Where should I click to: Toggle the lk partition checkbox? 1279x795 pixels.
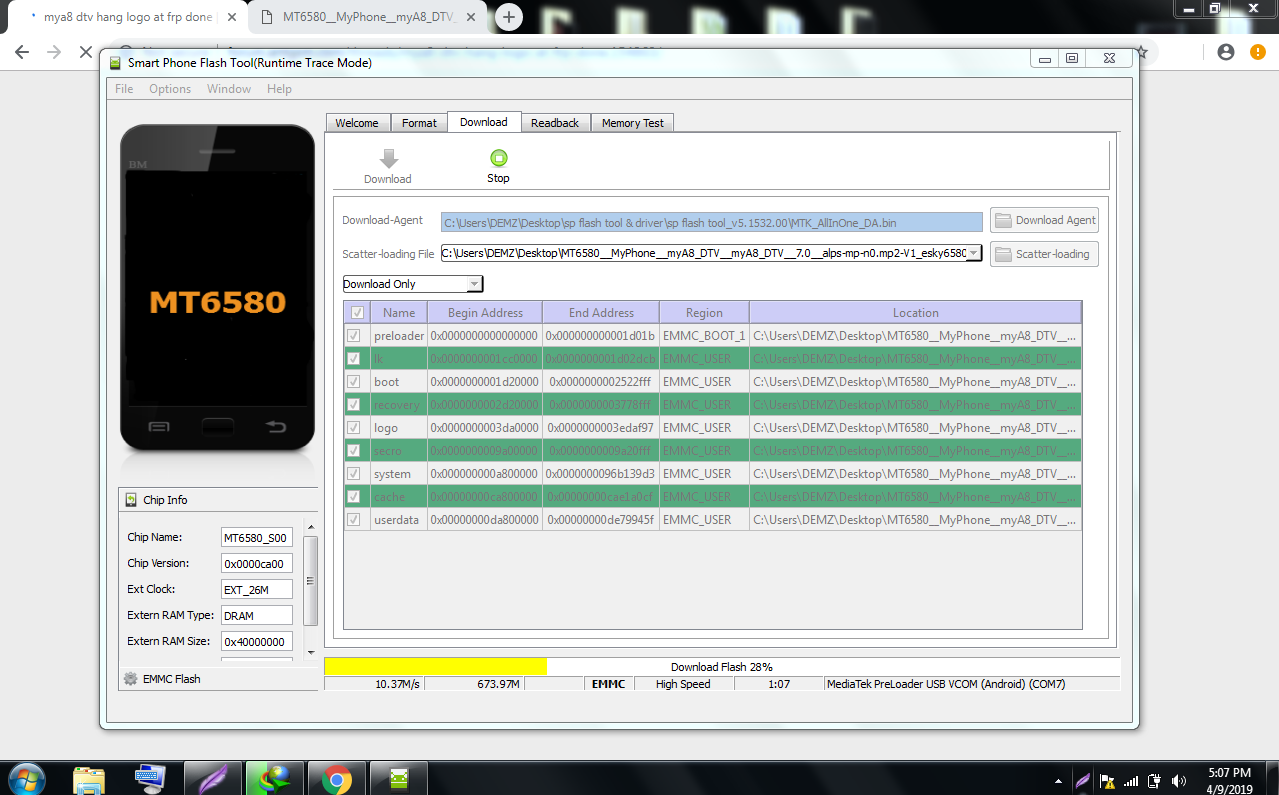click(353, 359)
